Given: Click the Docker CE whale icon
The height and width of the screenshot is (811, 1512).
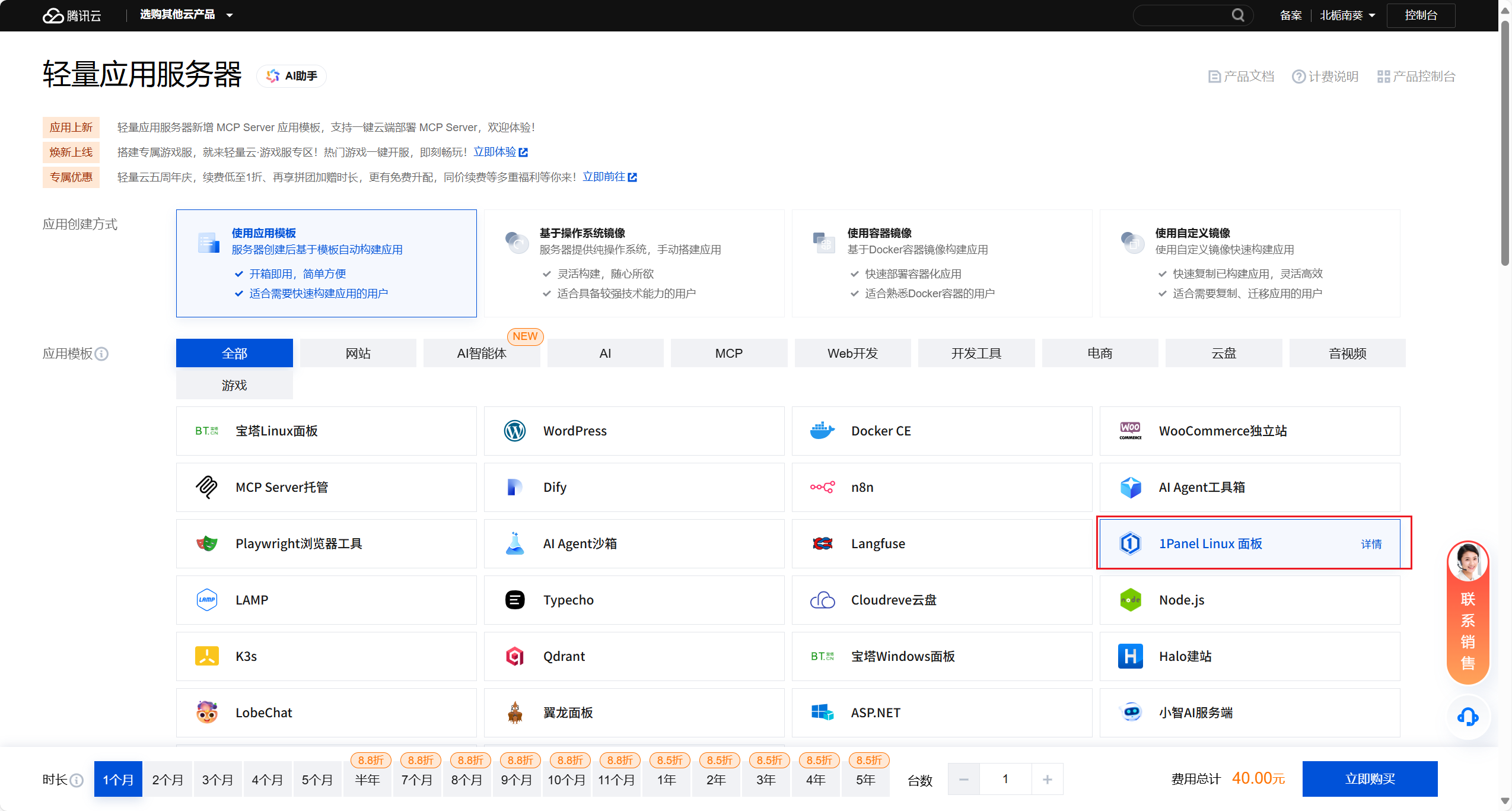Looking at the screenshot, I should pyautogui.click(x=822, y=431).
